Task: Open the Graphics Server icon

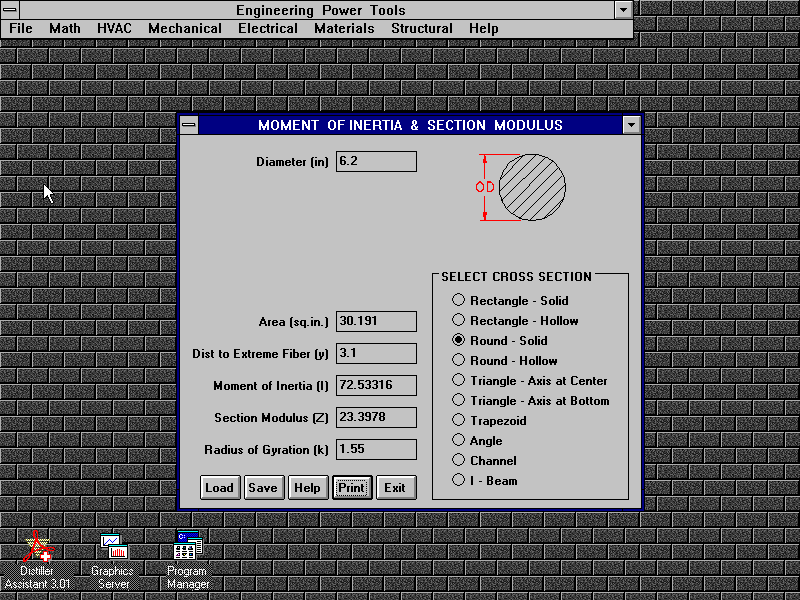Action: [113, 547]
